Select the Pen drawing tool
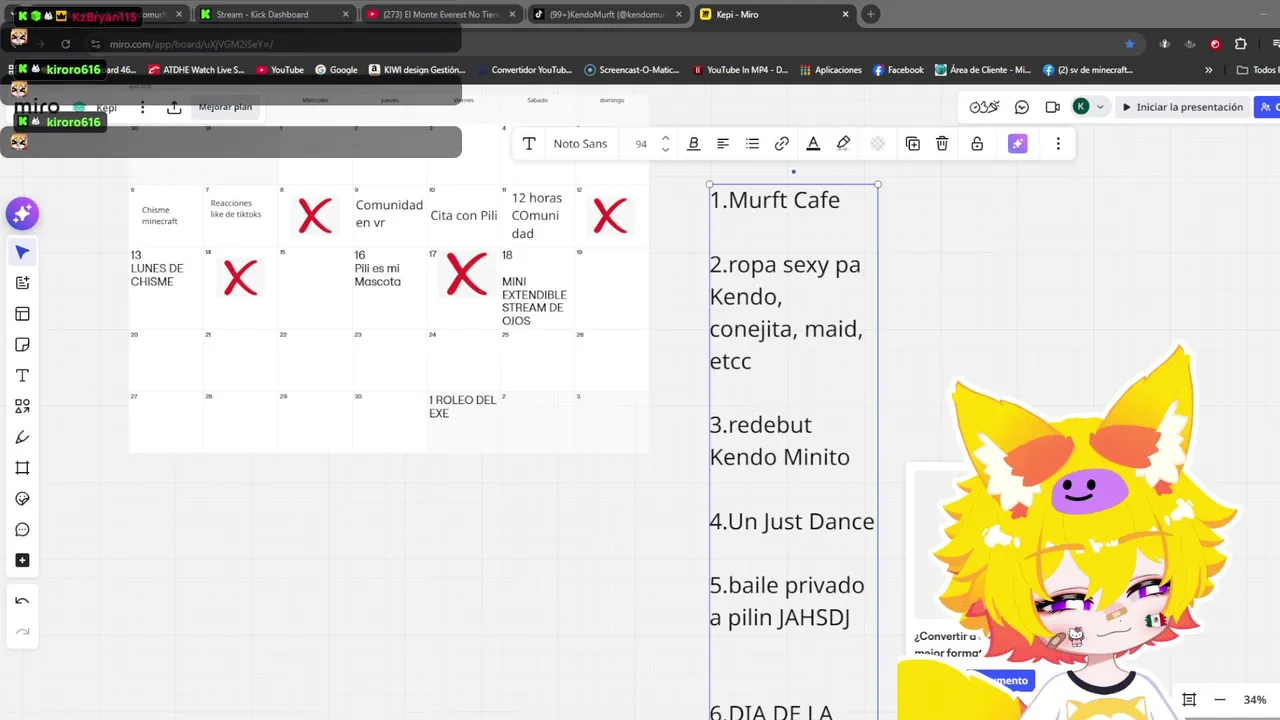1280x720 pixels. (22, 437)
